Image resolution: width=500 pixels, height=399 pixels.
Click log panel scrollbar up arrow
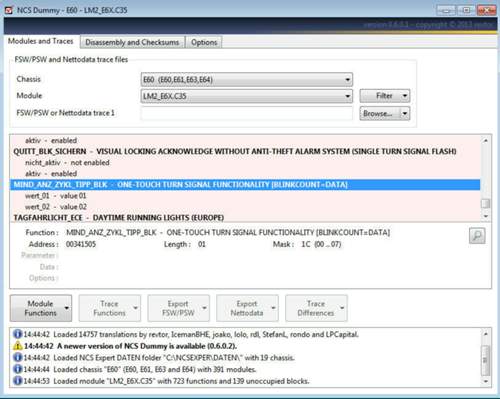[486, 334]
